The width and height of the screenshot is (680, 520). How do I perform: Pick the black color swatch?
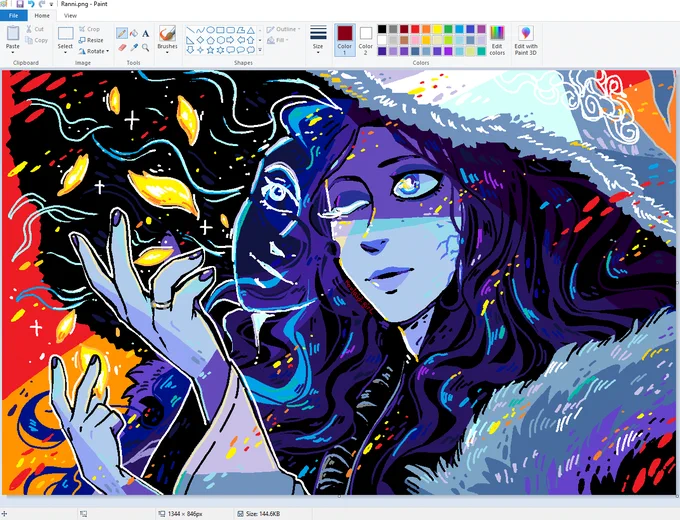pyautogui.click(x=382, y=29)
